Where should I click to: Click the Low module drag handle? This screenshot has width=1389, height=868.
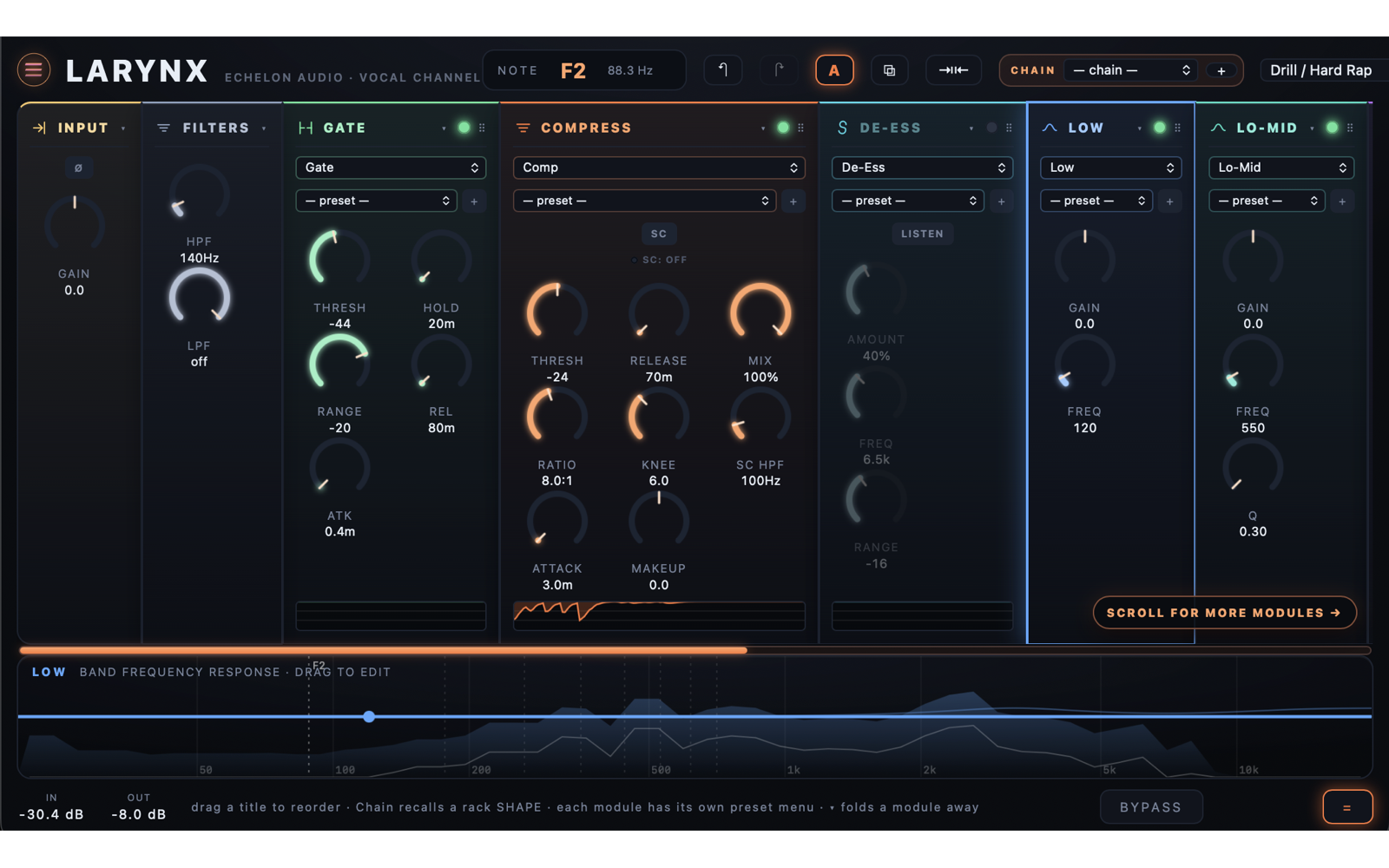point(1177,128)
